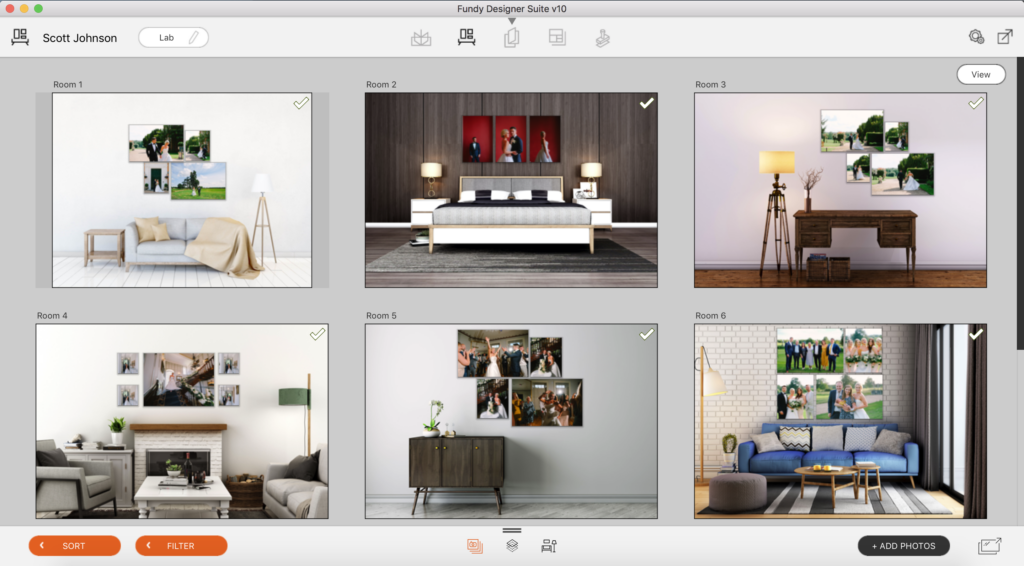
Task: Switch to the Collage layout icon
Action: 557,37
